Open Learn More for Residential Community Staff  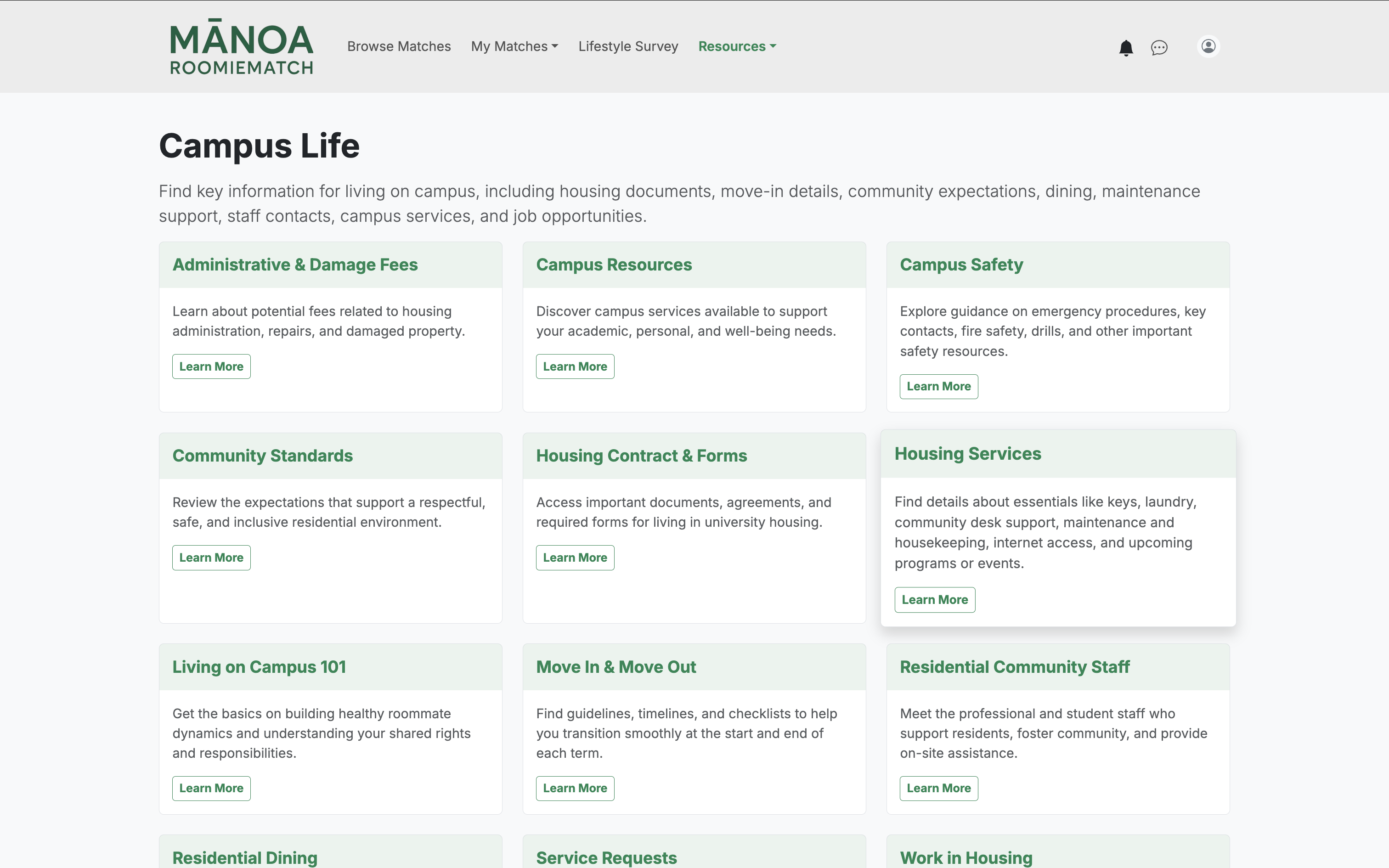[x=938, y=788]
